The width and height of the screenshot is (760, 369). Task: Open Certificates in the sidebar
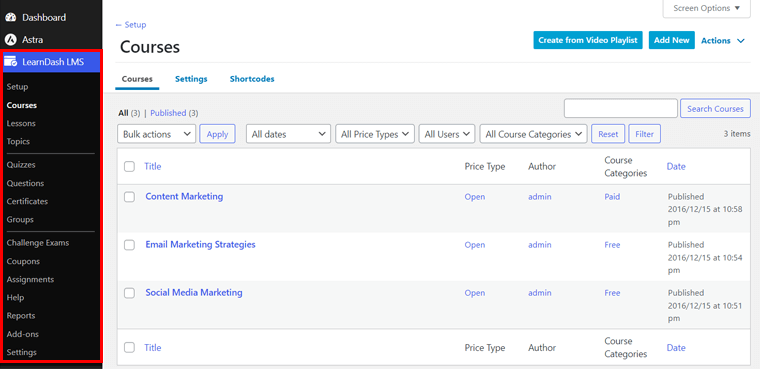click(x=27, y=201)
